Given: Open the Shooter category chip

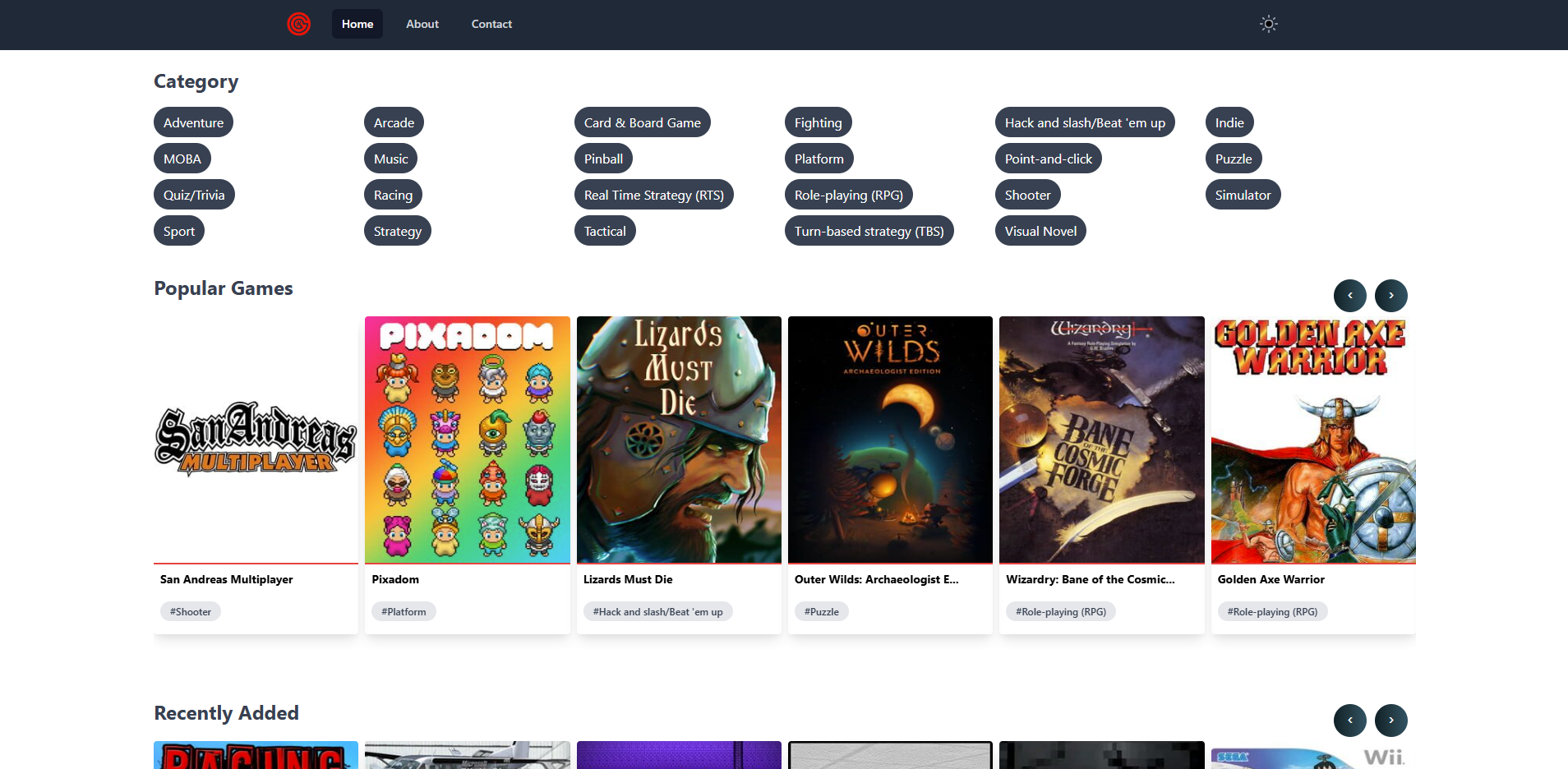Looking at the screenshot, I should 1027,195.
